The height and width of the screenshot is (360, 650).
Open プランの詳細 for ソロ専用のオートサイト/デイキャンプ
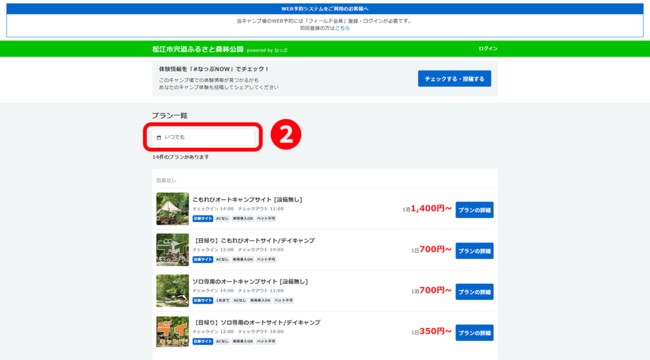pos(474,333)
